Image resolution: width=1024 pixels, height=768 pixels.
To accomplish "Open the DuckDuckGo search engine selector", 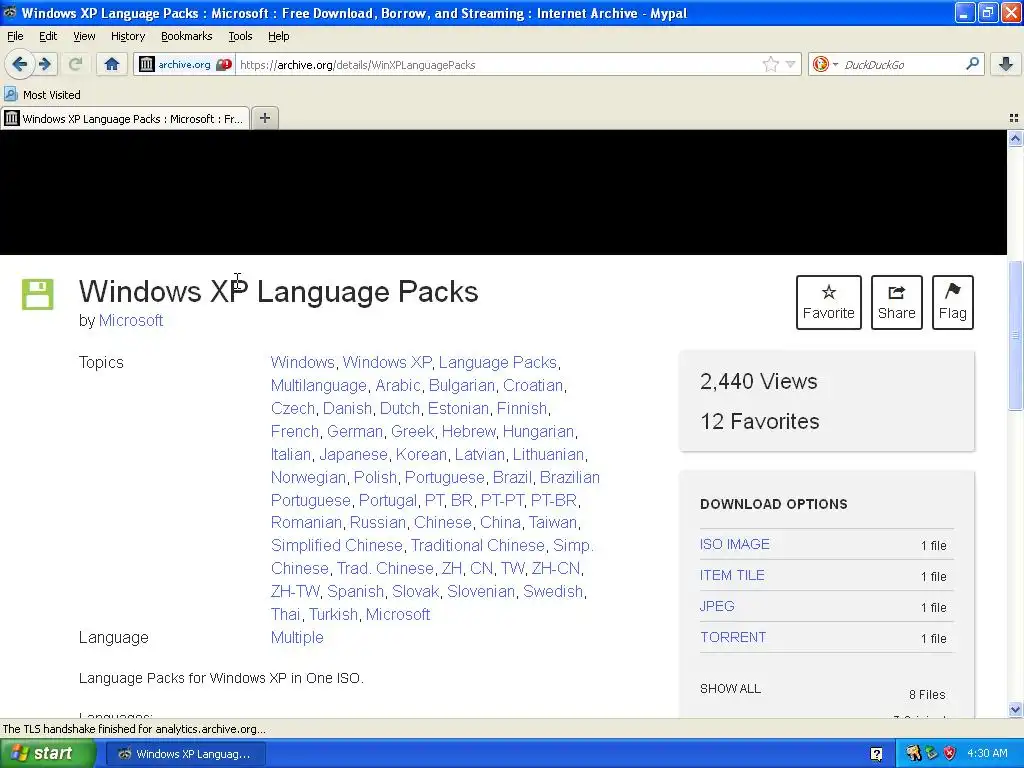I will tap(825, 64).
